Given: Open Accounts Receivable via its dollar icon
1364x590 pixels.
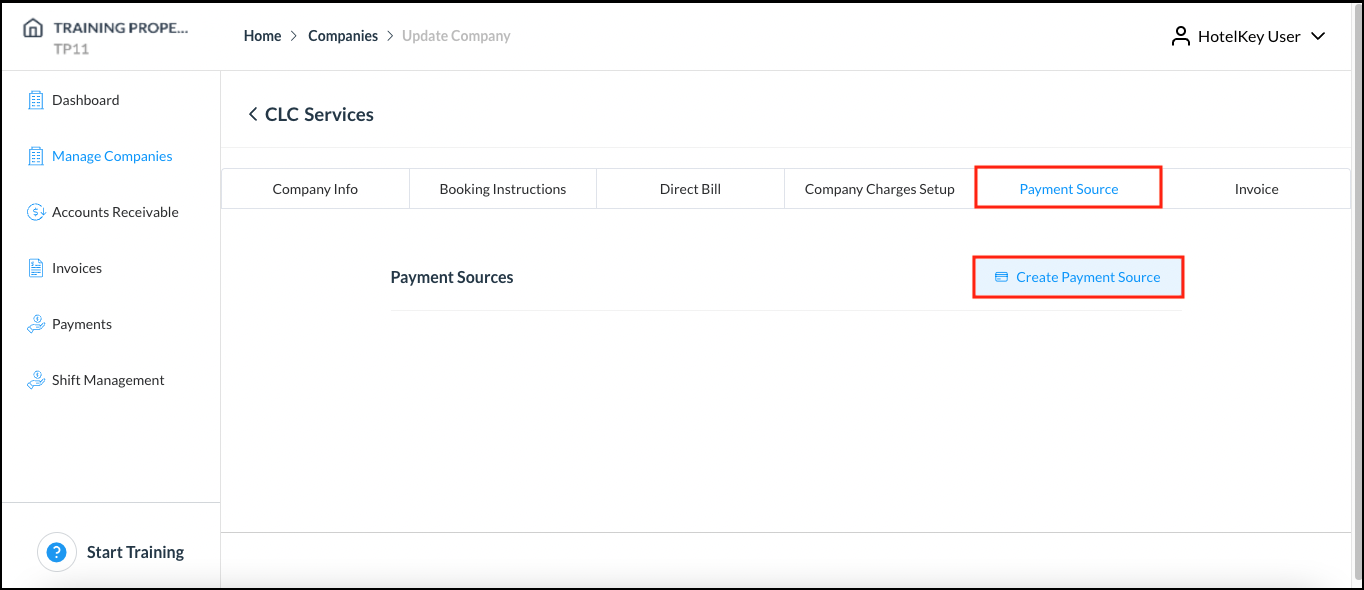Looking at the screenshot, I should click(37, 211).
